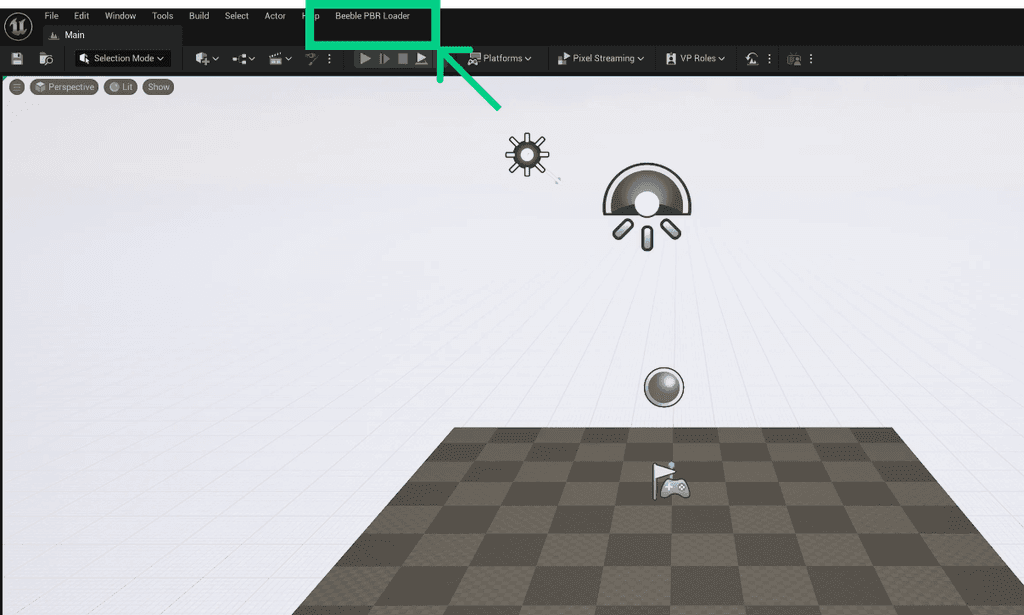Viewport: 1024px width, 615px height.
Task: Start Play in Editor session
Action: (365, 59)
